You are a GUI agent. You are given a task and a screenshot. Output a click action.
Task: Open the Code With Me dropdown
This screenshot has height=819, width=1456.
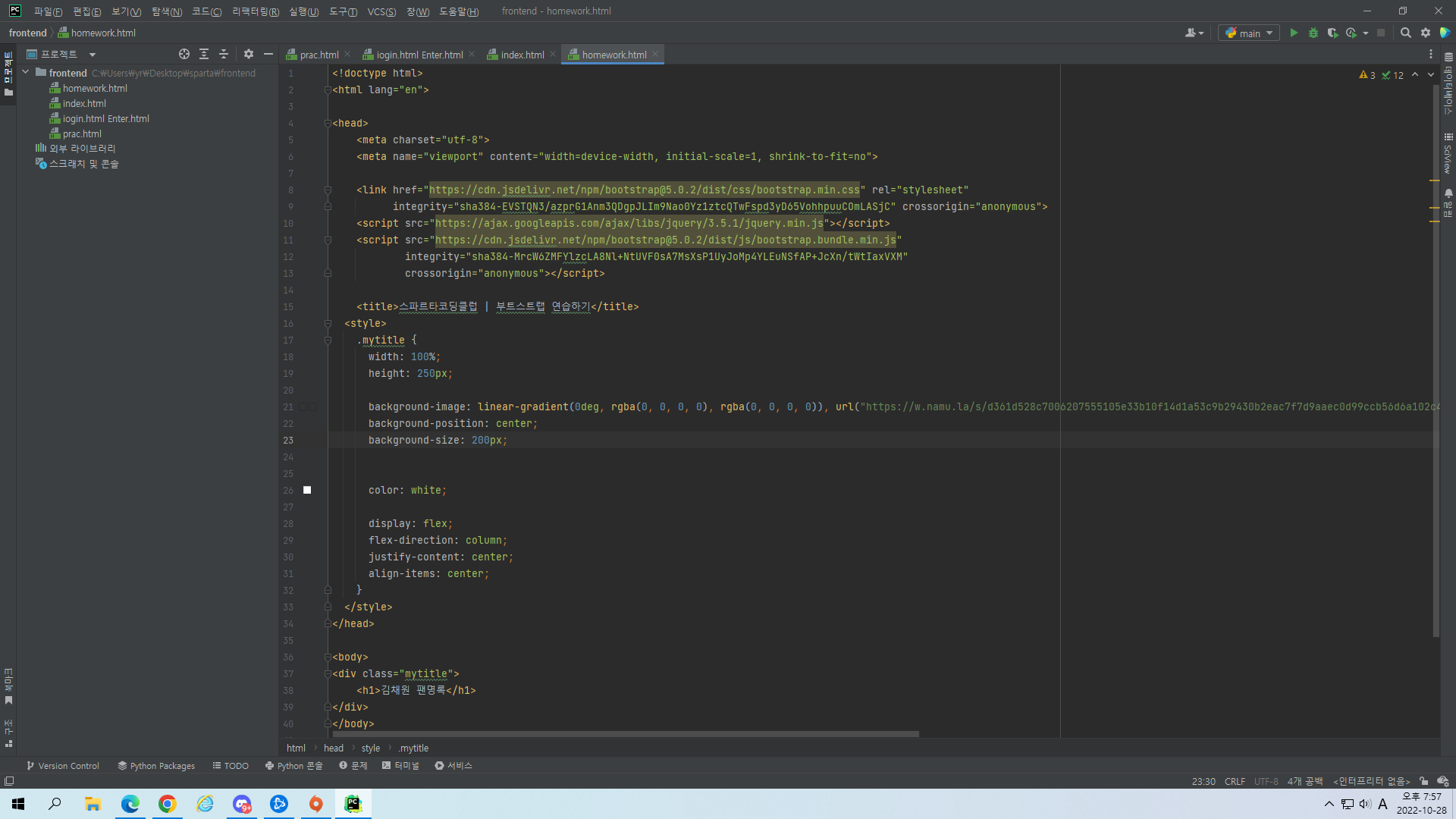click(1194, 33)
